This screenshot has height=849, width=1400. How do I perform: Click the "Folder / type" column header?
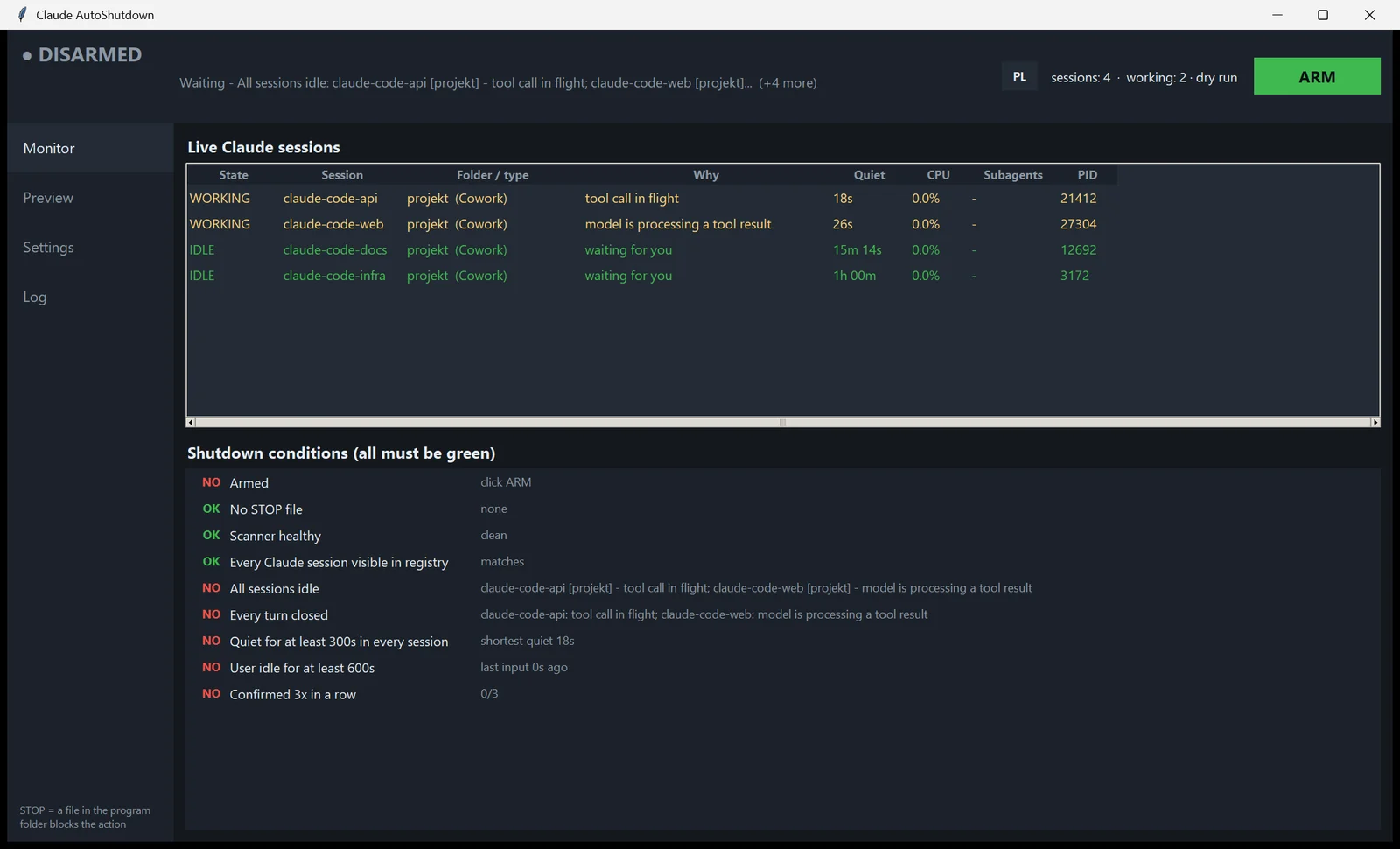point(493,175)
